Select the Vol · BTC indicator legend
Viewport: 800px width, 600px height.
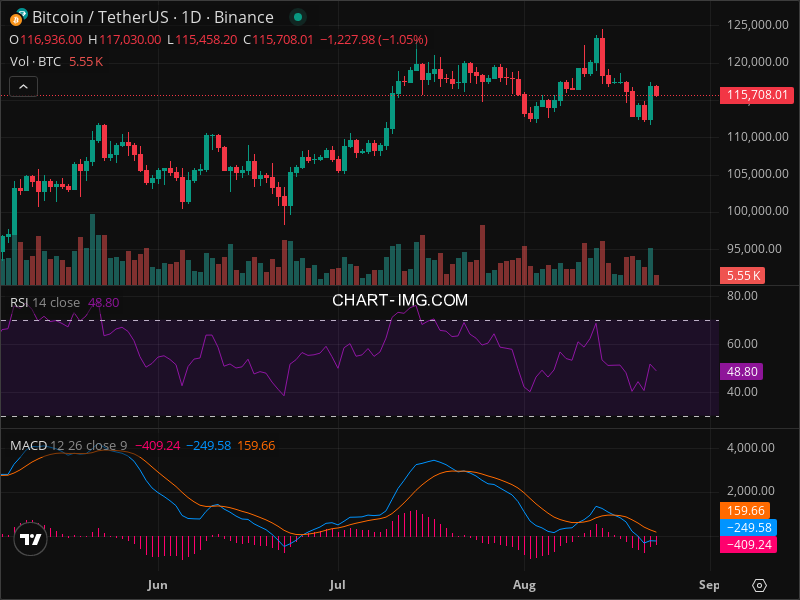(35, 62)
